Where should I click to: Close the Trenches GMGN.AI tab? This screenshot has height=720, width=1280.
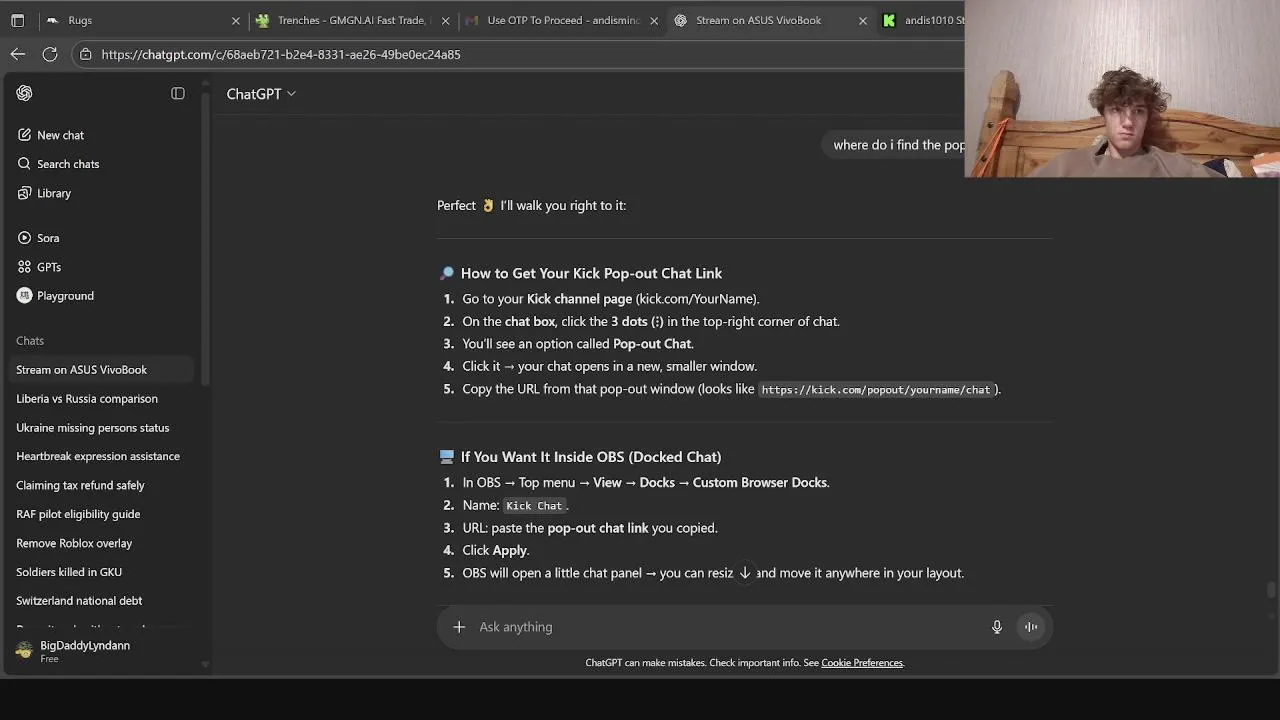[x=445, y=20]
